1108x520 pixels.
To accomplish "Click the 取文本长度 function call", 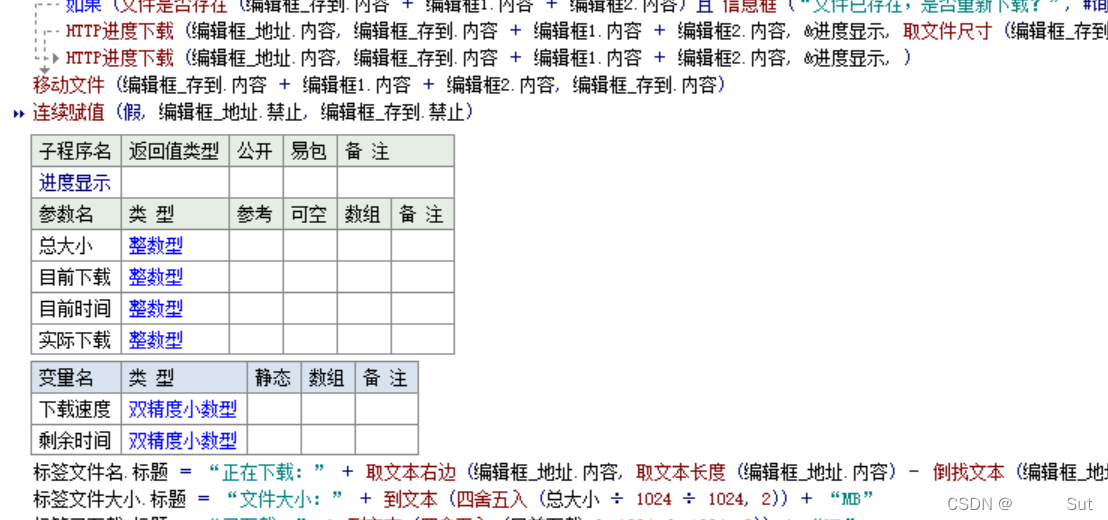I will (x=680, y=471).
